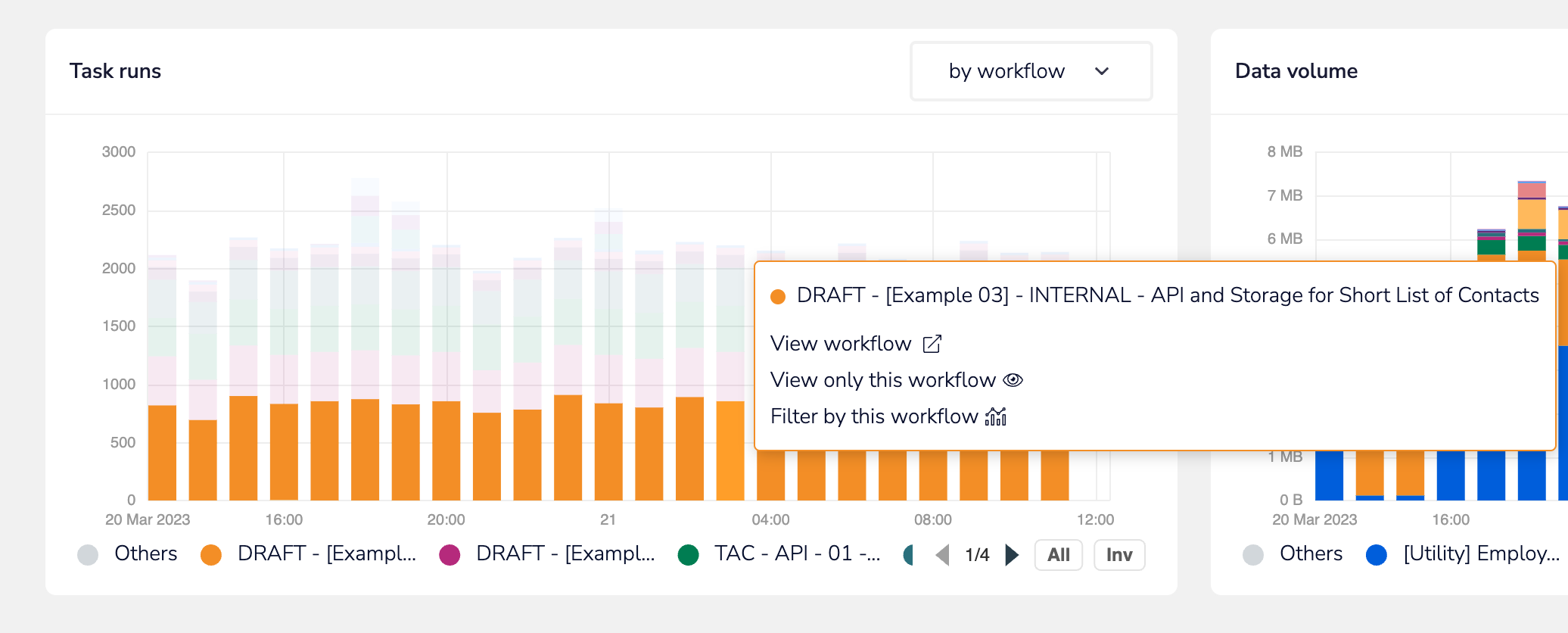The width and height of the screenshot is (1568, 633).
Task: Click the chart icon beside Filter by this workflow
Action: pos(996,416)
